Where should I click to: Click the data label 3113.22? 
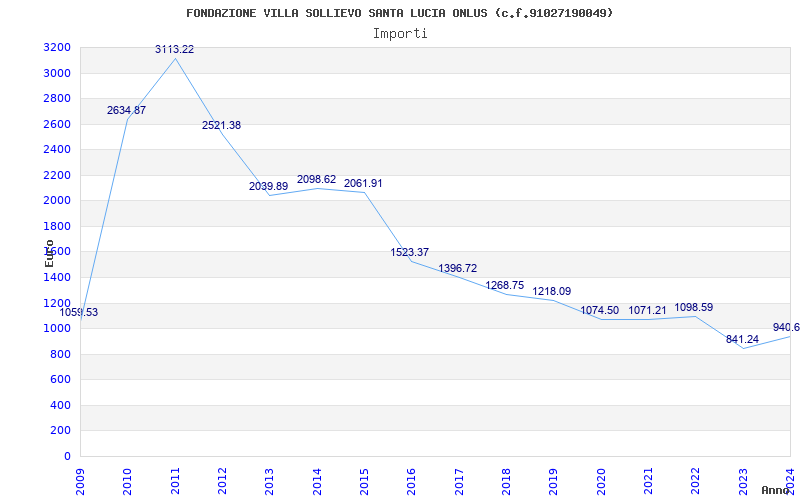pyautogui.click(x=174, y=49)
